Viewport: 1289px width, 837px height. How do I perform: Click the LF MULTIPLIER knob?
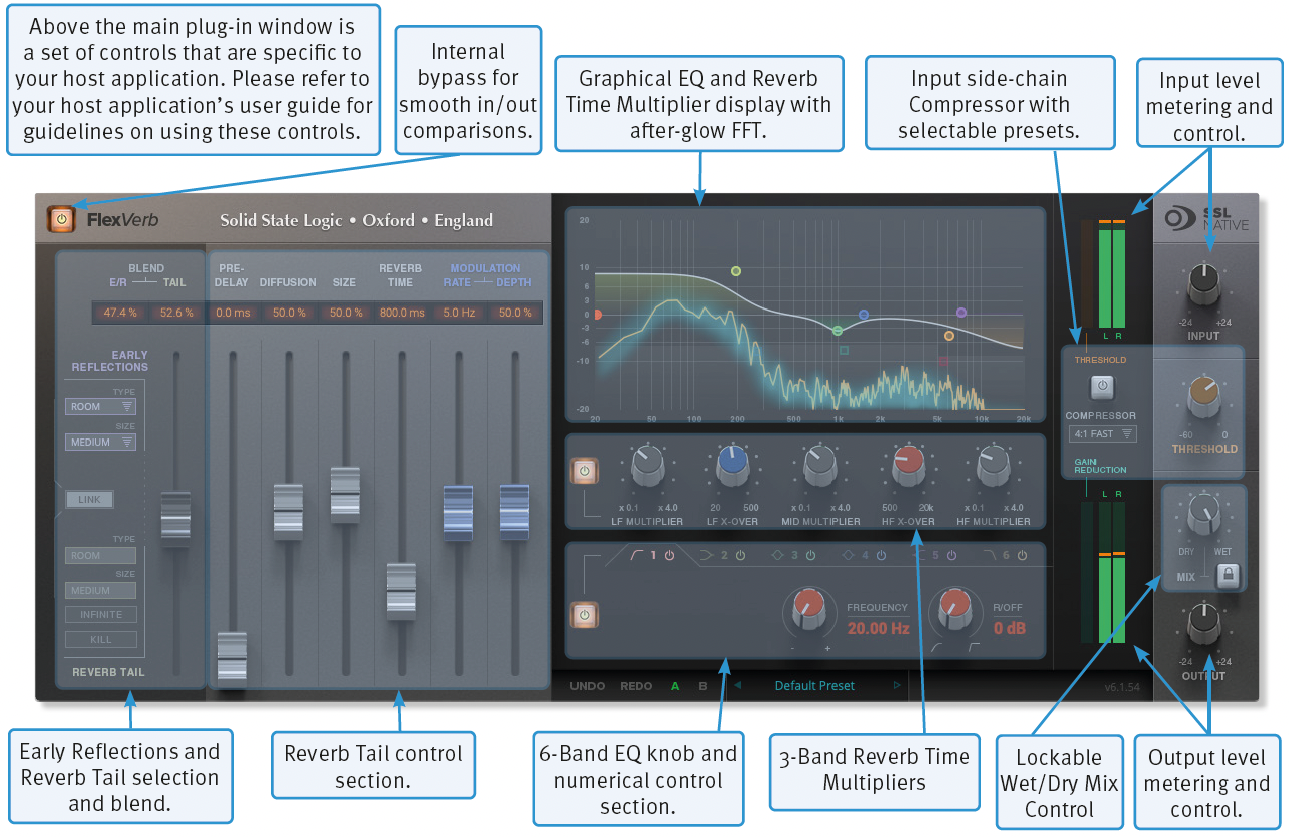tap(647, 465)
